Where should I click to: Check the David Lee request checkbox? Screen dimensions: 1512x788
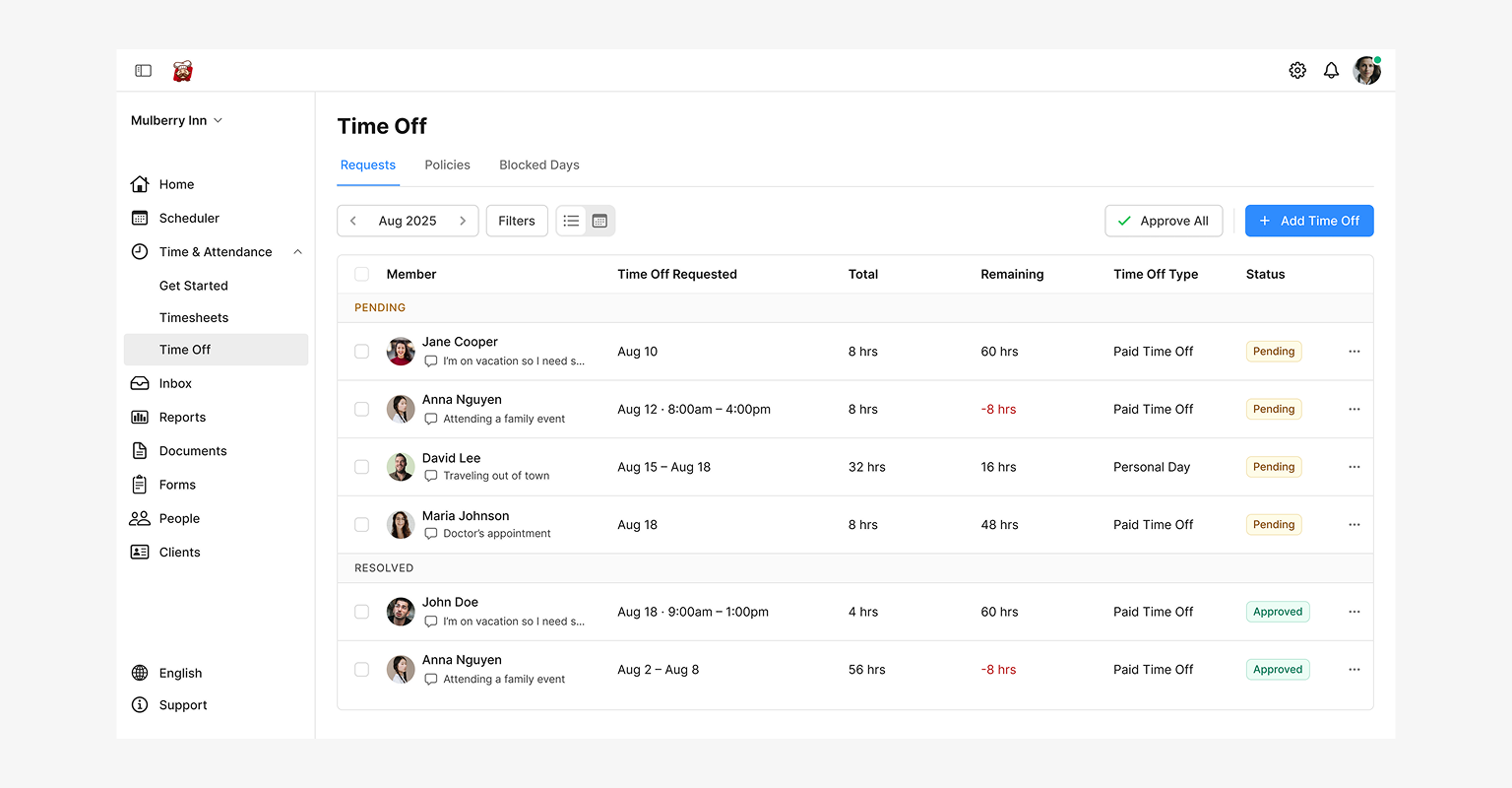point(362,467)
